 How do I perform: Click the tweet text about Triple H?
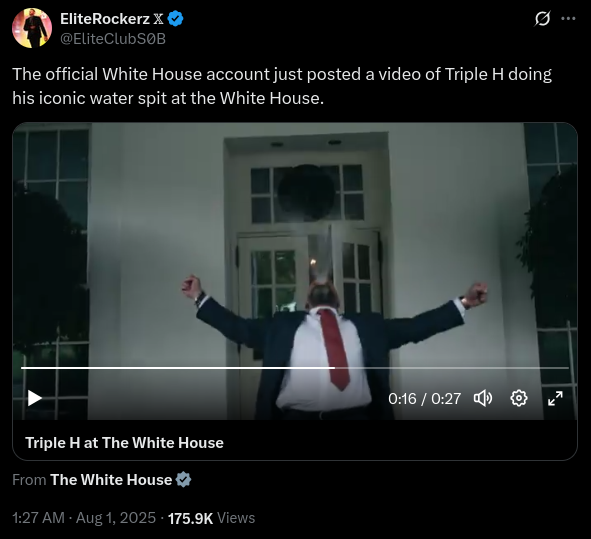282,86
